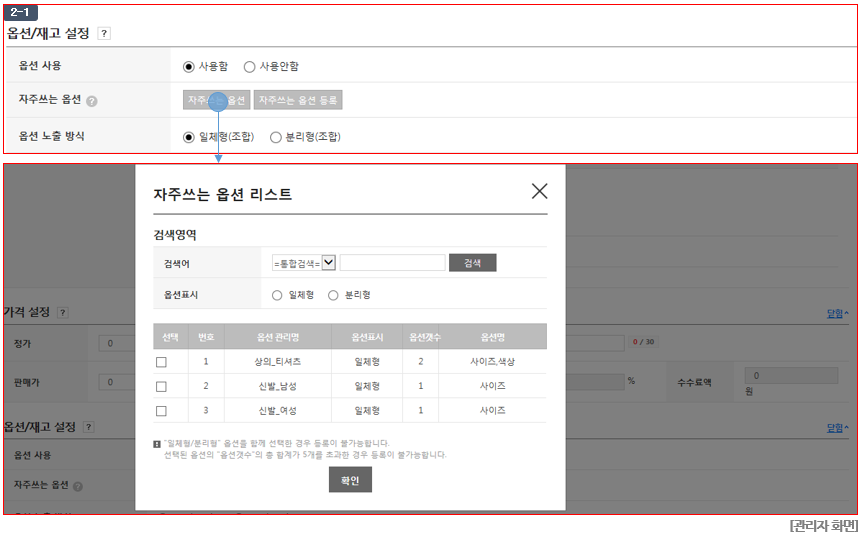Collapse 가격 설정 section via 닫힘 link

(837, 314)
